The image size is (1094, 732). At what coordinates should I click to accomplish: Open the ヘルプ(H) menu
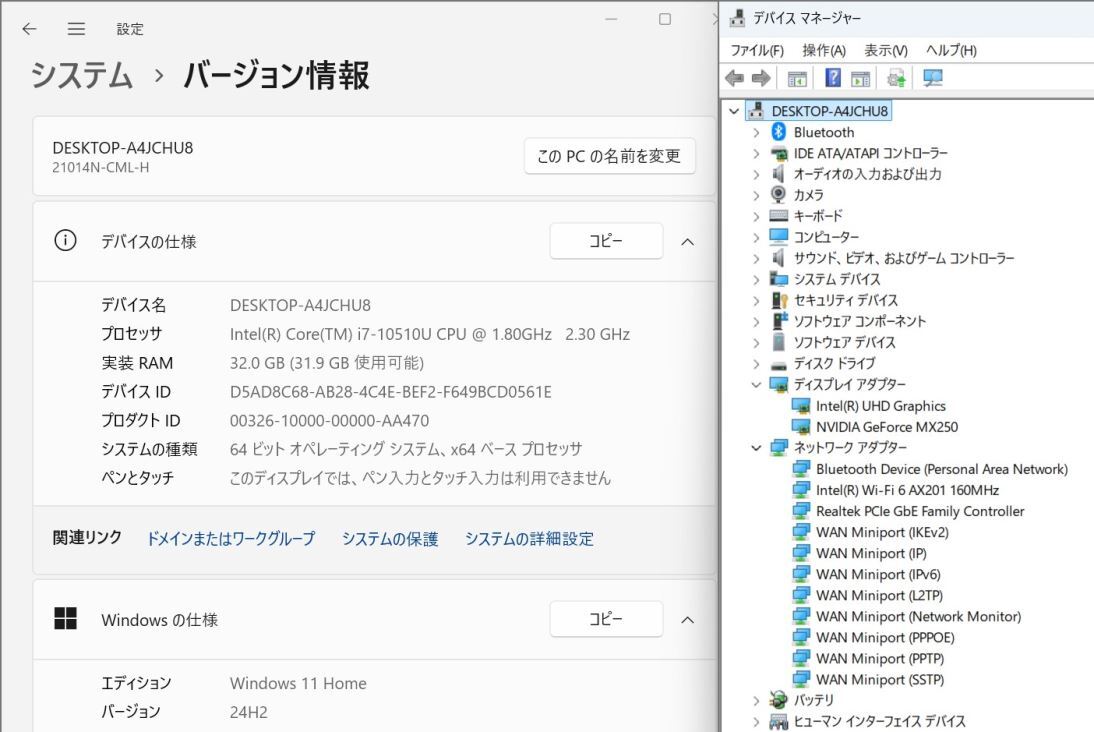click(x=951, y=50)
